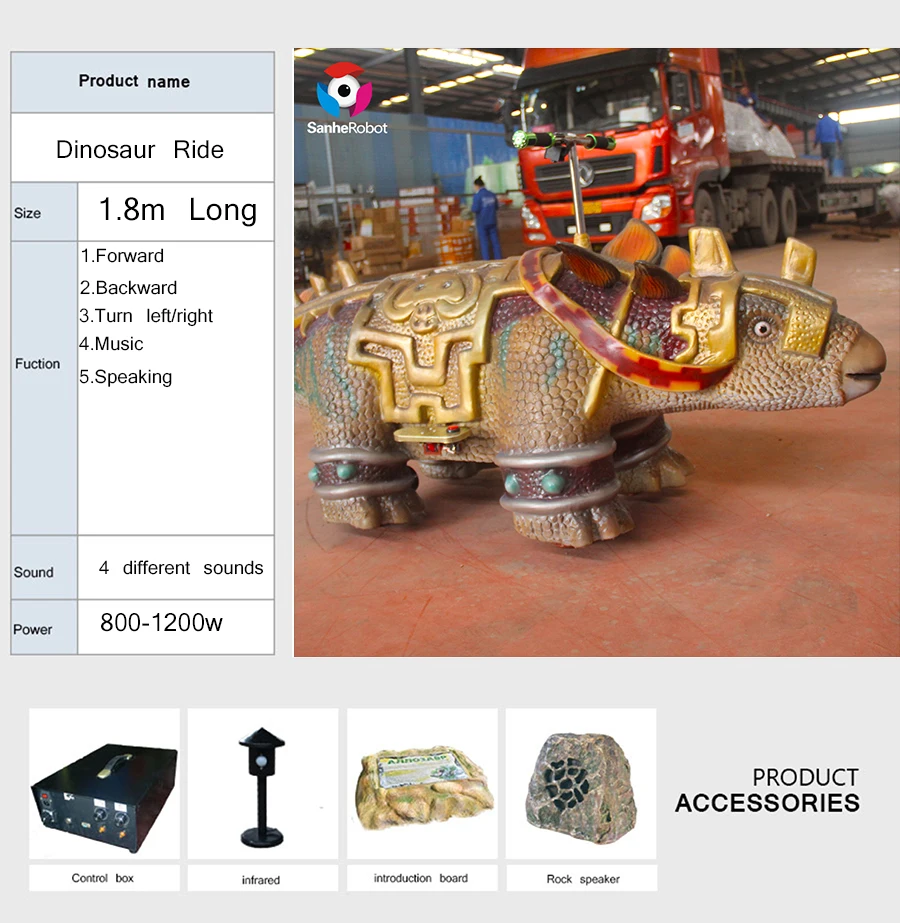Click the 'introduction board' caption
This screenshot has width=900, height=923.
point(421,878)
